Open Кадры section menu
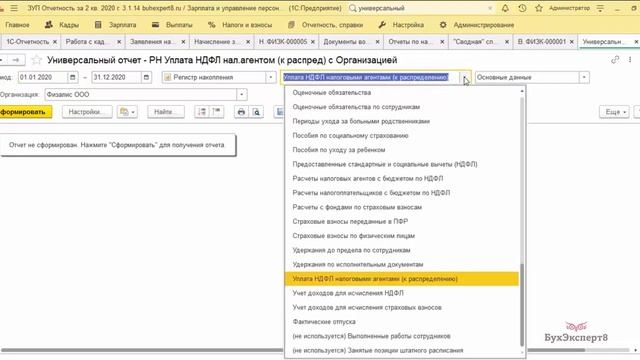The image size is (640, 360). pyautogui.click(x=62, y=25)
